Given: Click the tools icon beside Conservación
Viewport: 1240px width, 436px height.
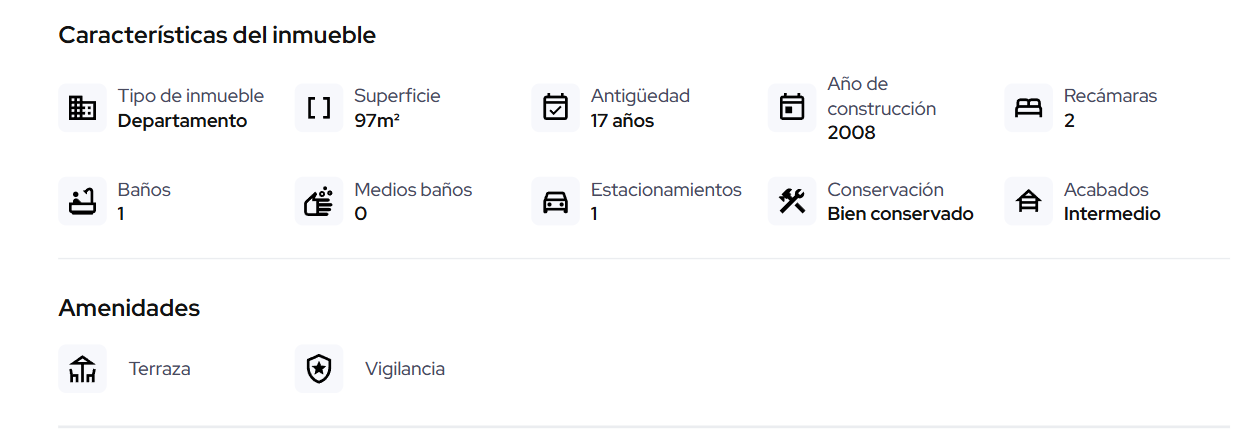Looking at the screenshot, I should 792,202.
